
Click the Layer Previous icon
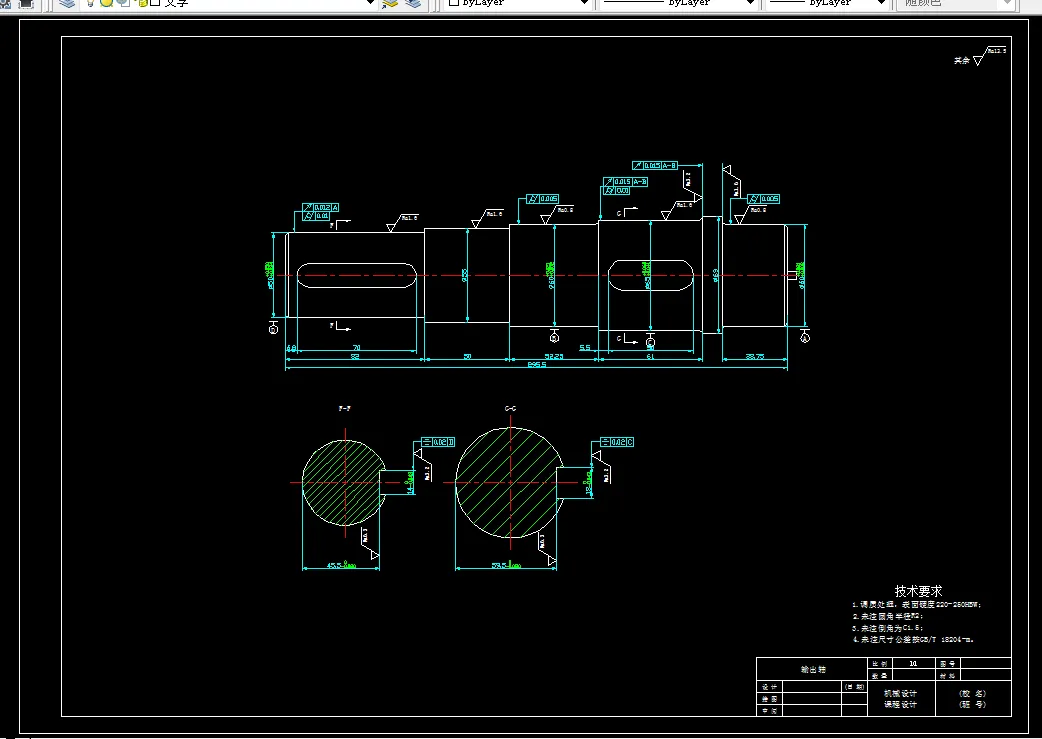tap(413, 3)
